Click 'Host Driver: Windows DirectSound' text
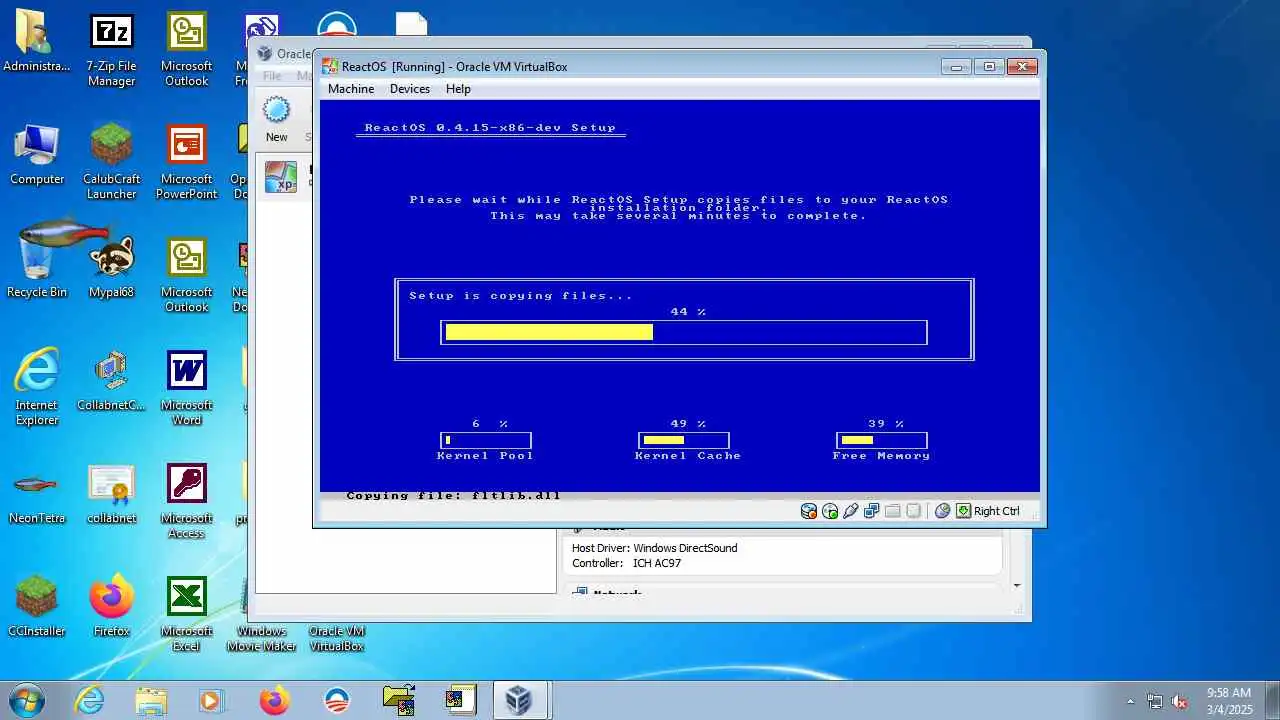Viewport: 1280px width, 720px height. (655, 548)
